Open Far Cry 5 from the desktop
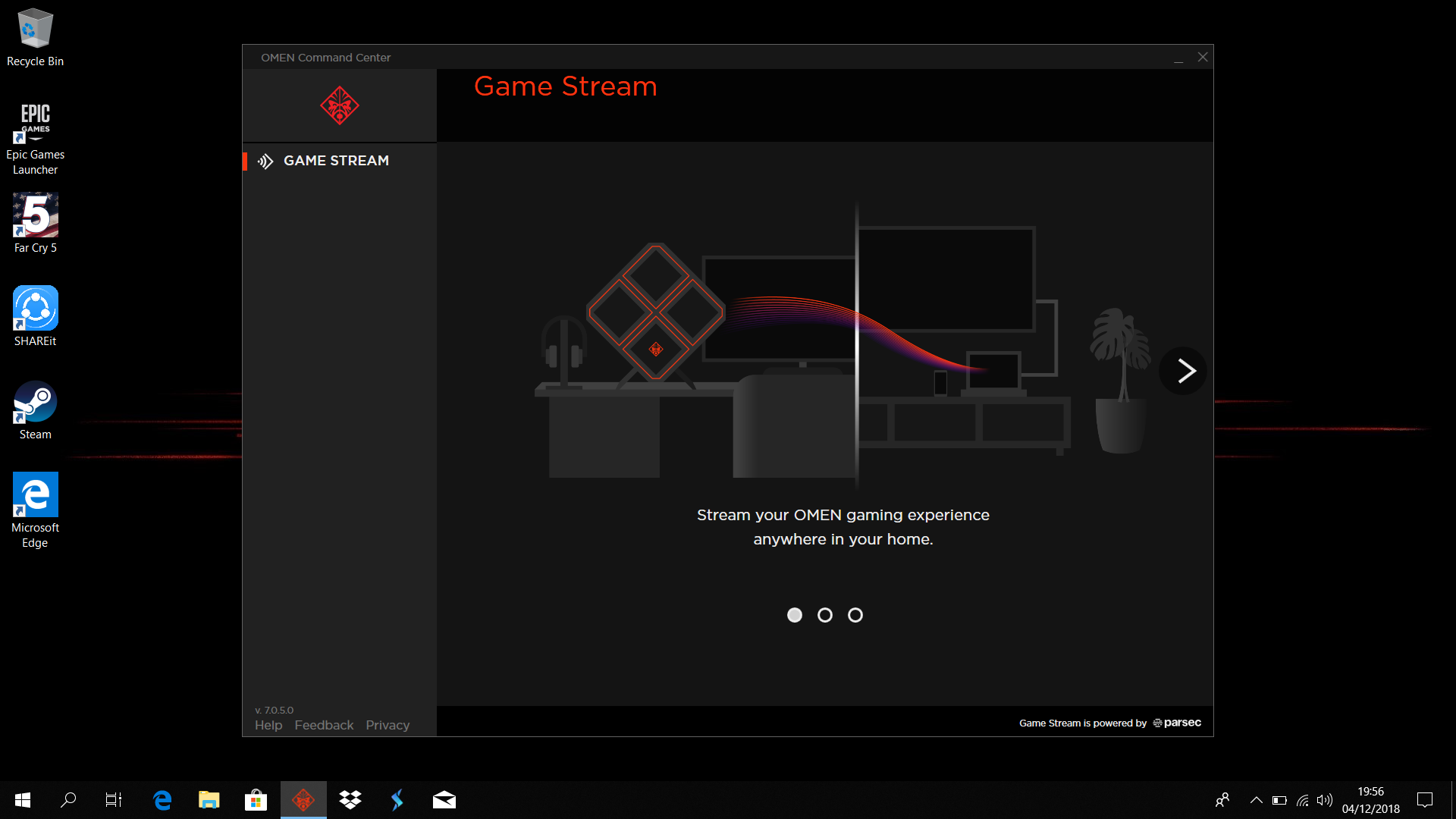1456x819 pixels. tap(35, 215)
